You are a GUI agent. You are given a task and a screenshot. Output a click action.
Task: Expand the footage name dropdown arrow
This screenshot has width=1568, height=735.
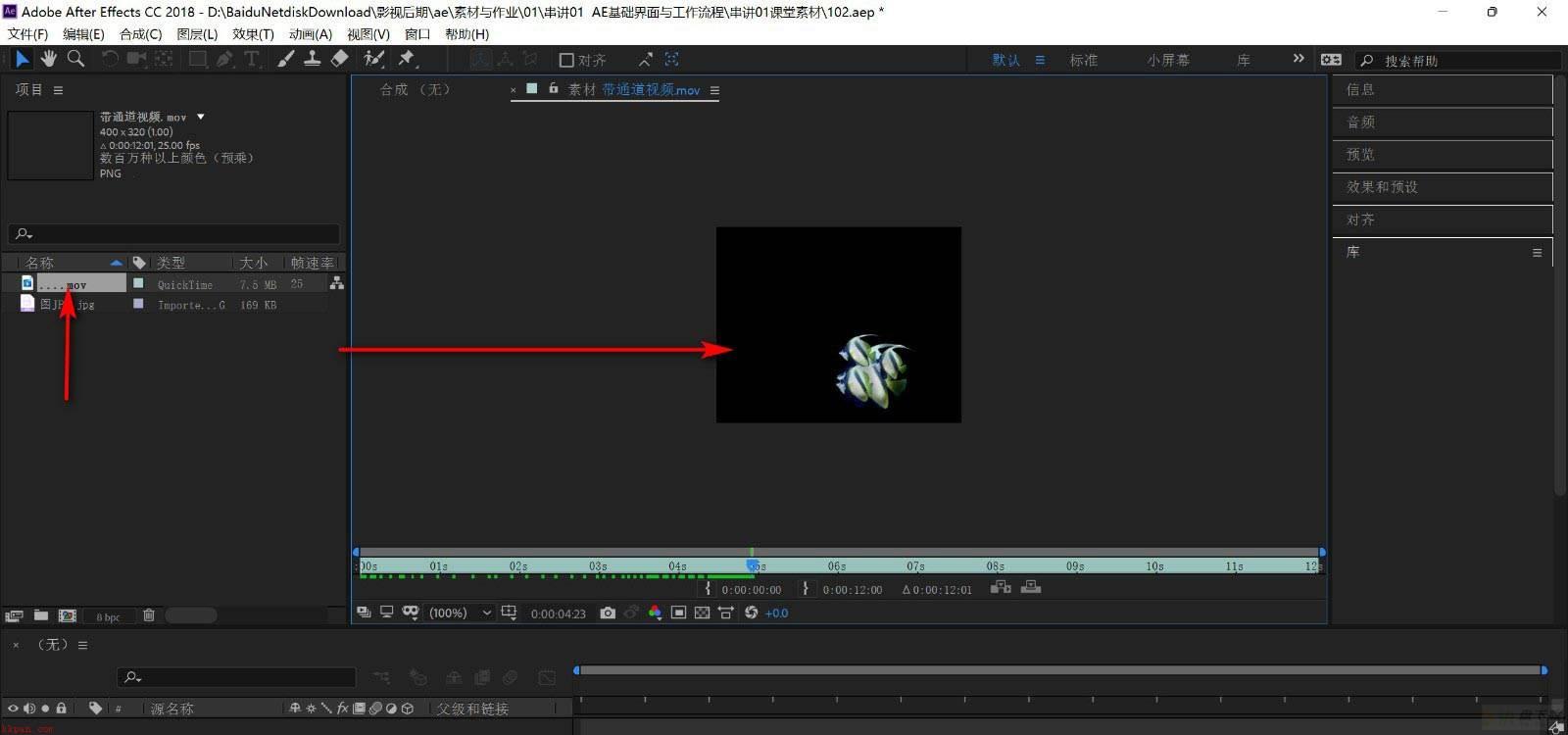coord(201,117)
